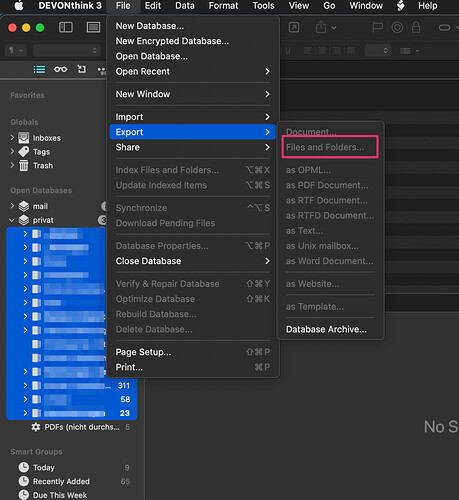Click the import arrow icon in sidebar

point(81,69)
